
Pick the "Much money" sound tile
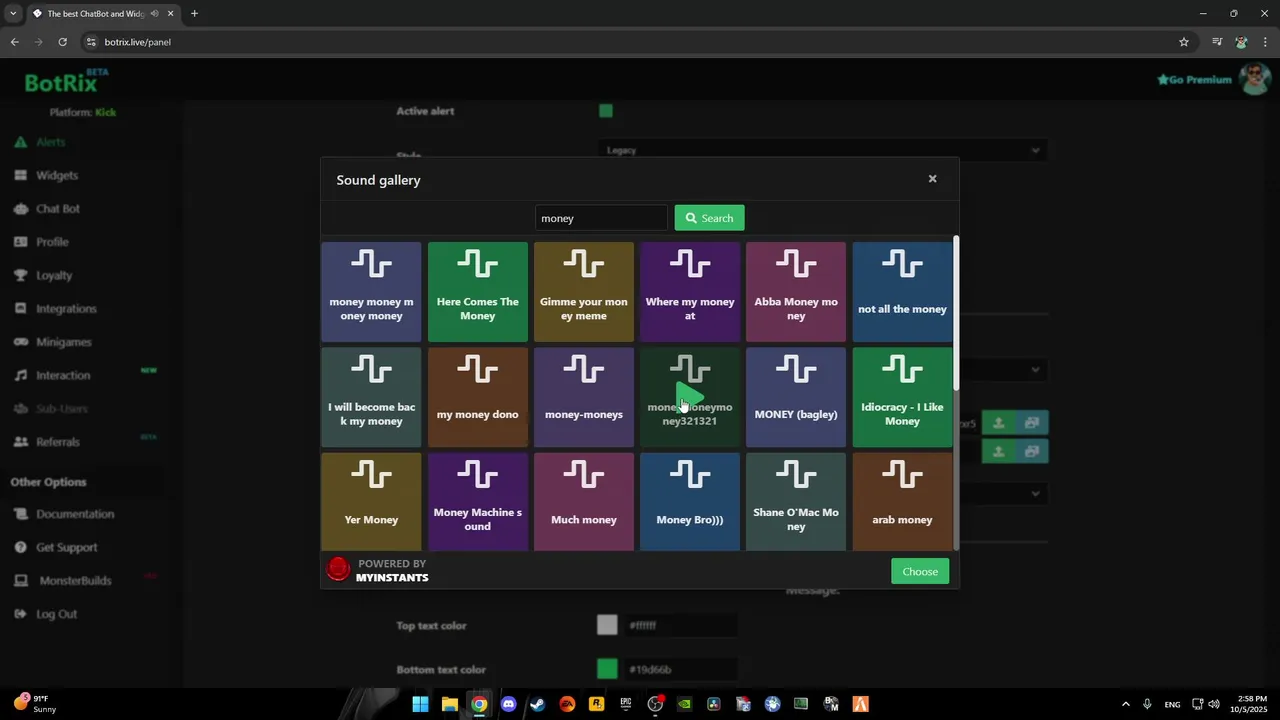point(584,501)
